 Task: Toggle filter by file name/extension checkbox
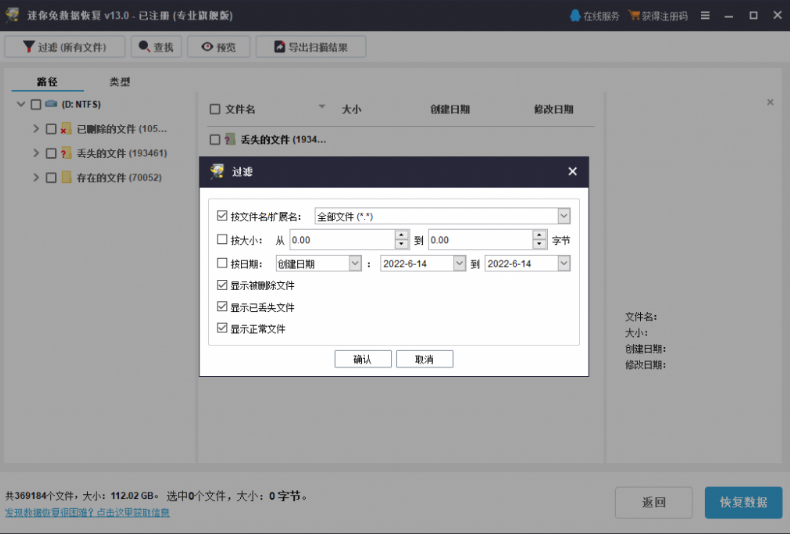222,216
